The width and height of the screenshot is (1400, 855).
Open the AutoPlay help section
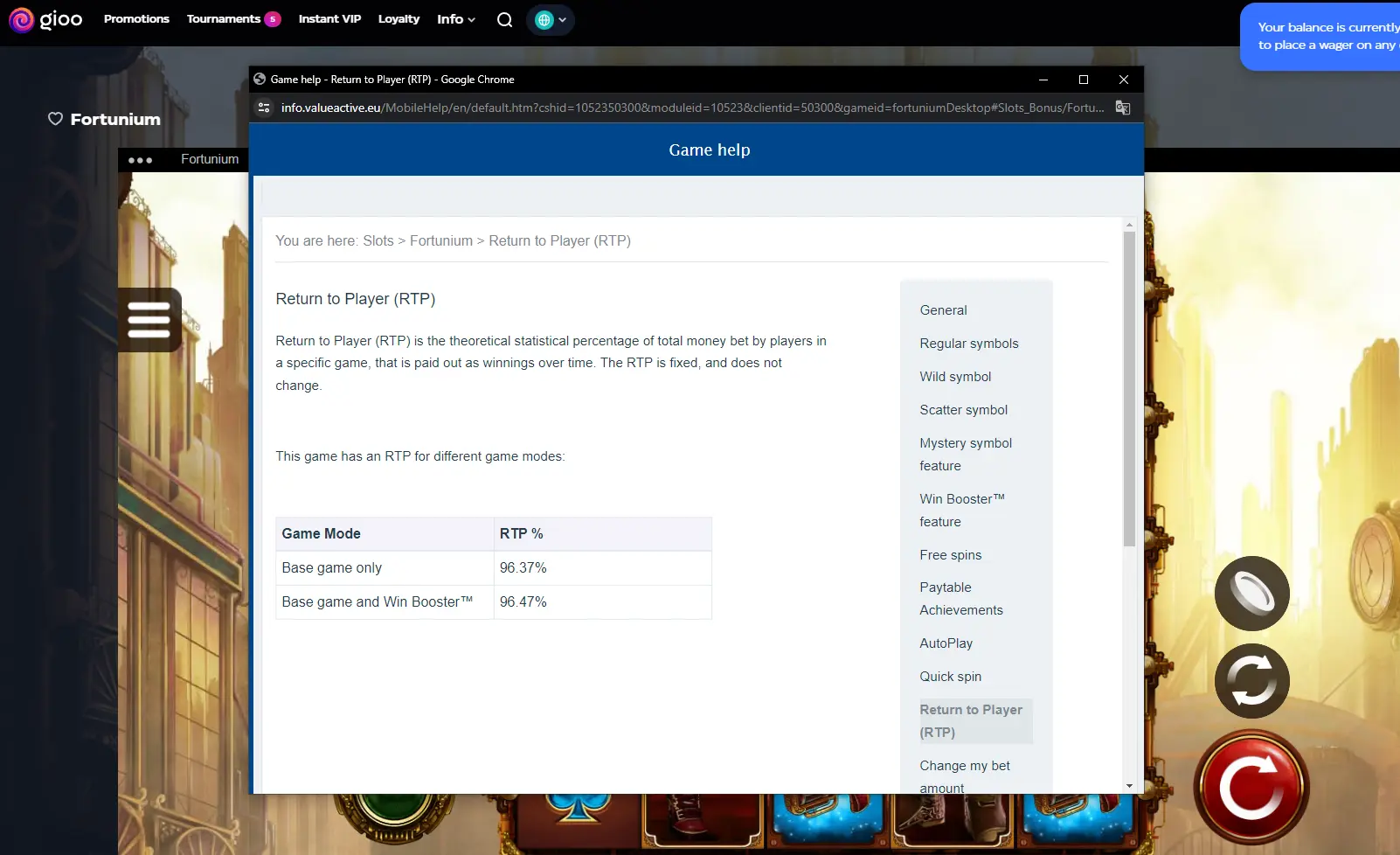pyautogui.click(x=946, y=643)
